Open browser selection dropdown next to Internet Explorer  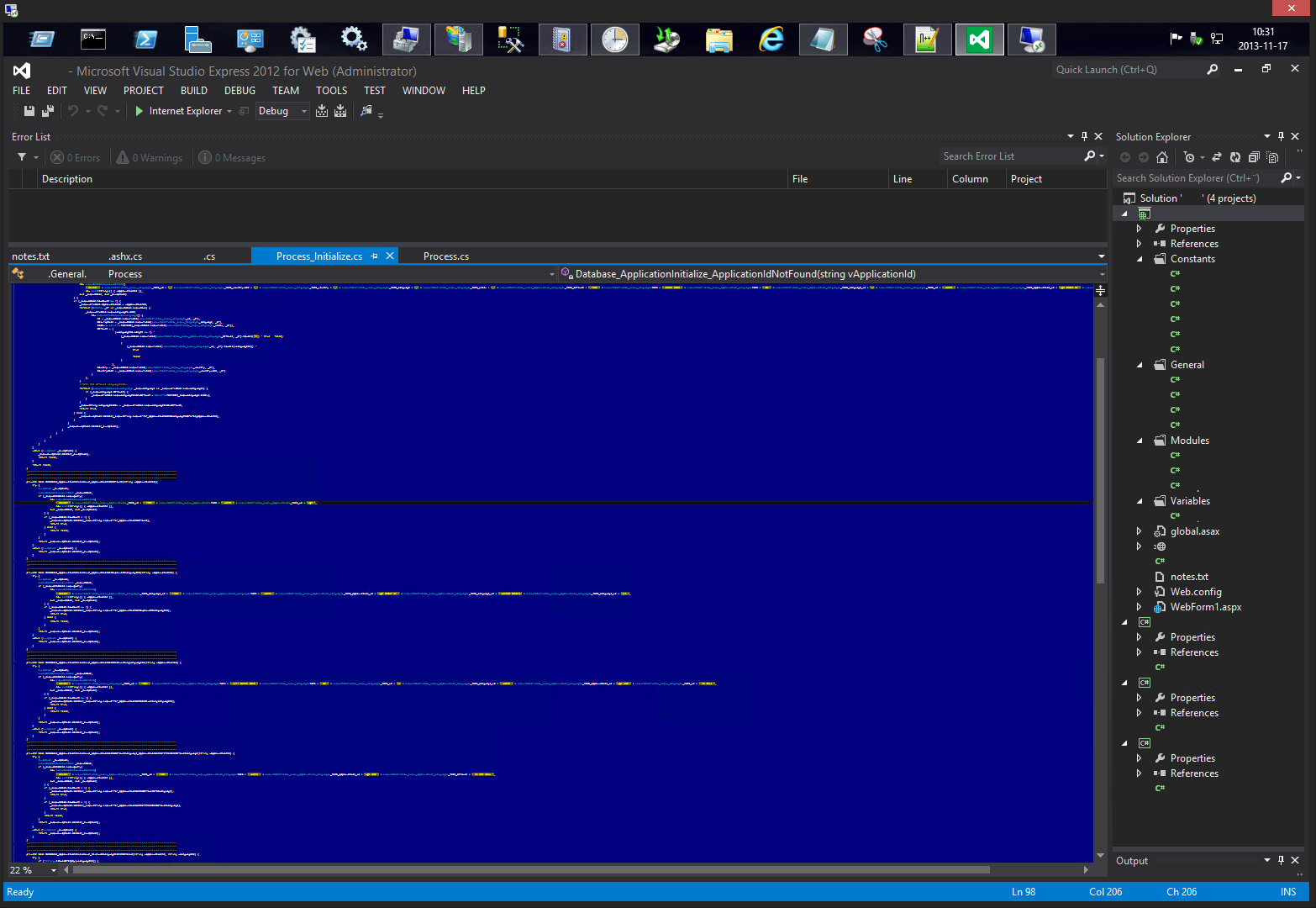tap(229, 111)
